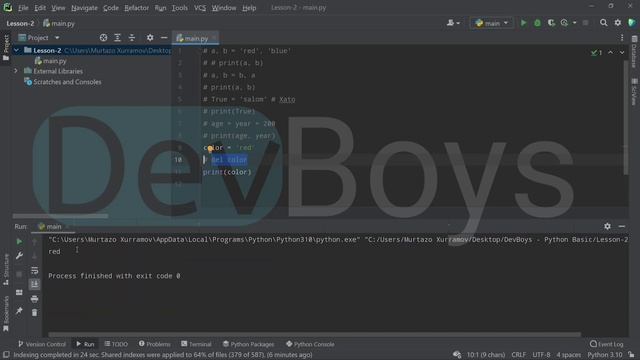
Task: Open the Refactor menu
Action: point(136,8)
